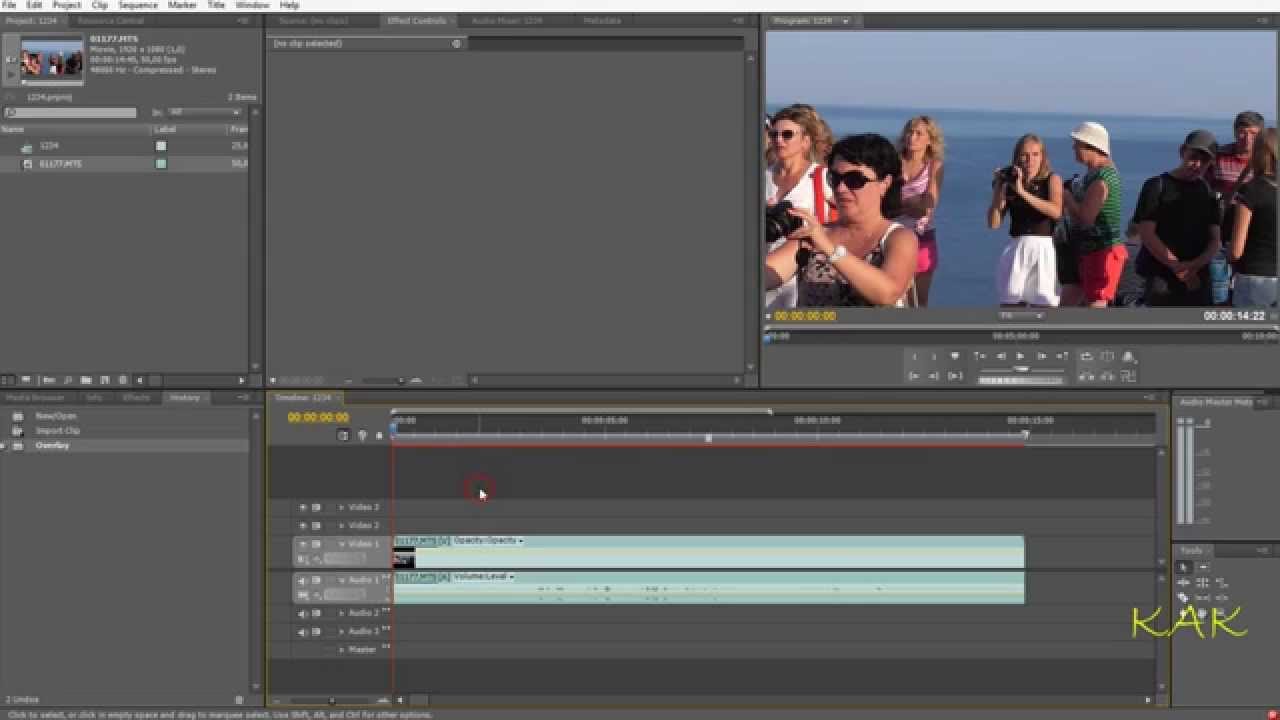The height and width of the screenshot is (720, 1280).
Task: Collapse the Audio 1 track
Action: coord(341,580)
